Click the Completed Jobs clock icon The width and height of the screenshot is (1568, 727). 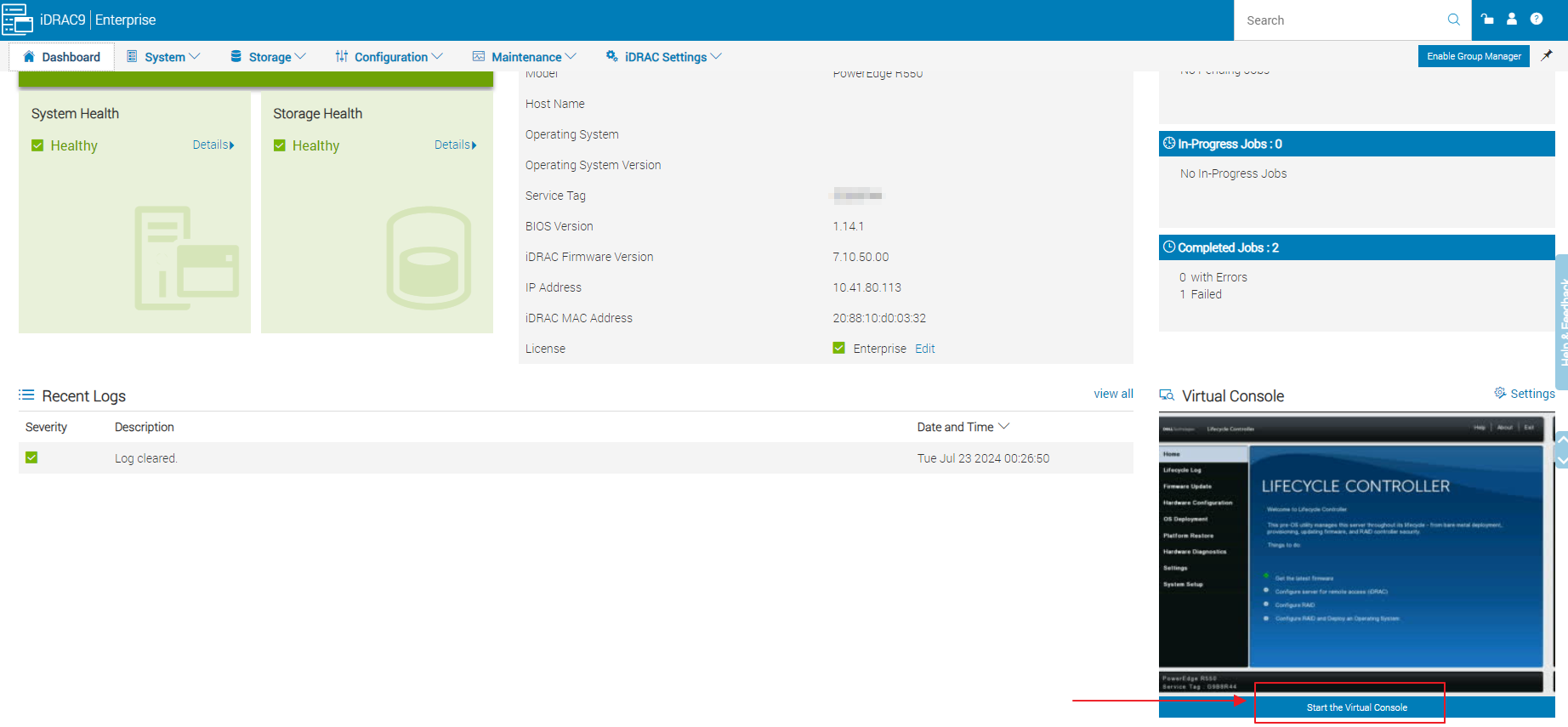(x=1169, y=247)
